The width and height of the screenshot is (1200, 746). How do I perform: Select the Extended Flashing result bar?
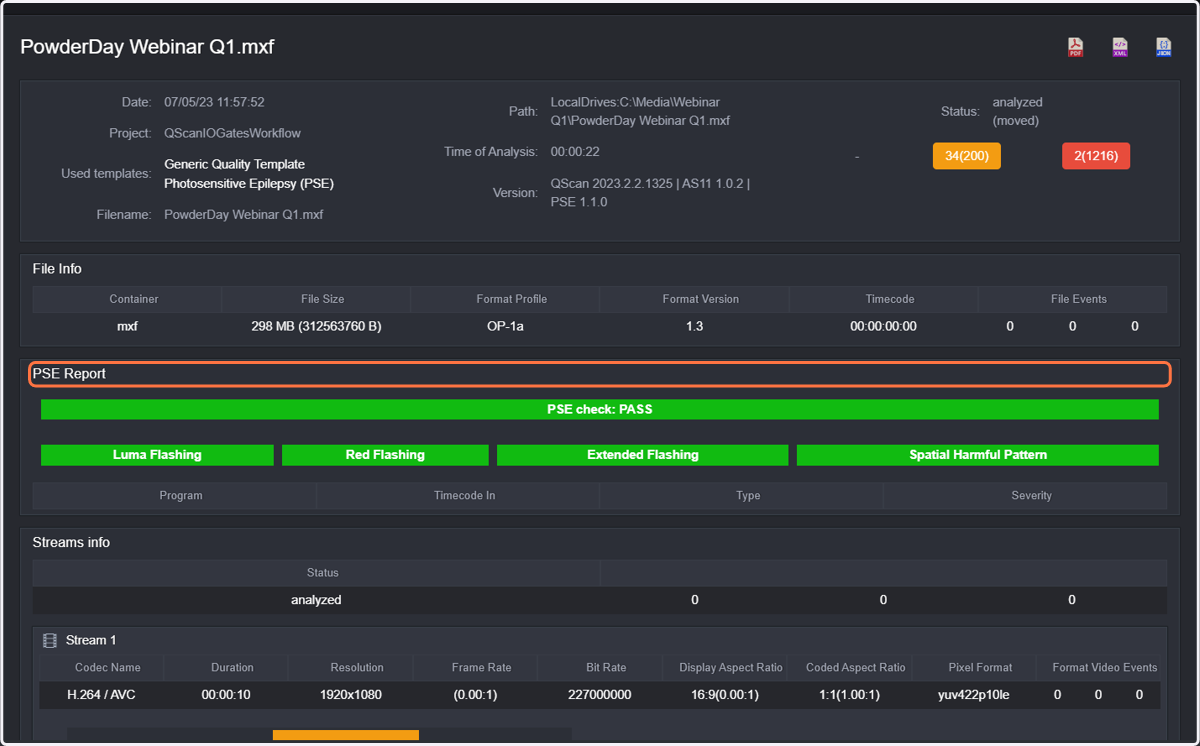point(642,455)
